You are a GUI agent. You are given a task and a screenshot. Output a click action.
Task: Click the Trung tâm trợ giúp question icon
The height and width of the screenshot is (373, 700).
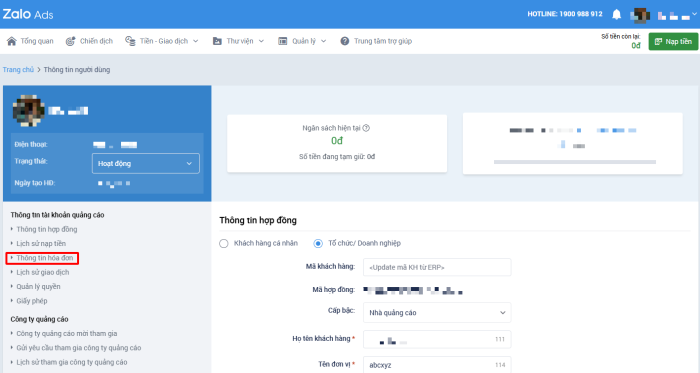pyautogui.click(x=345, y=41)
